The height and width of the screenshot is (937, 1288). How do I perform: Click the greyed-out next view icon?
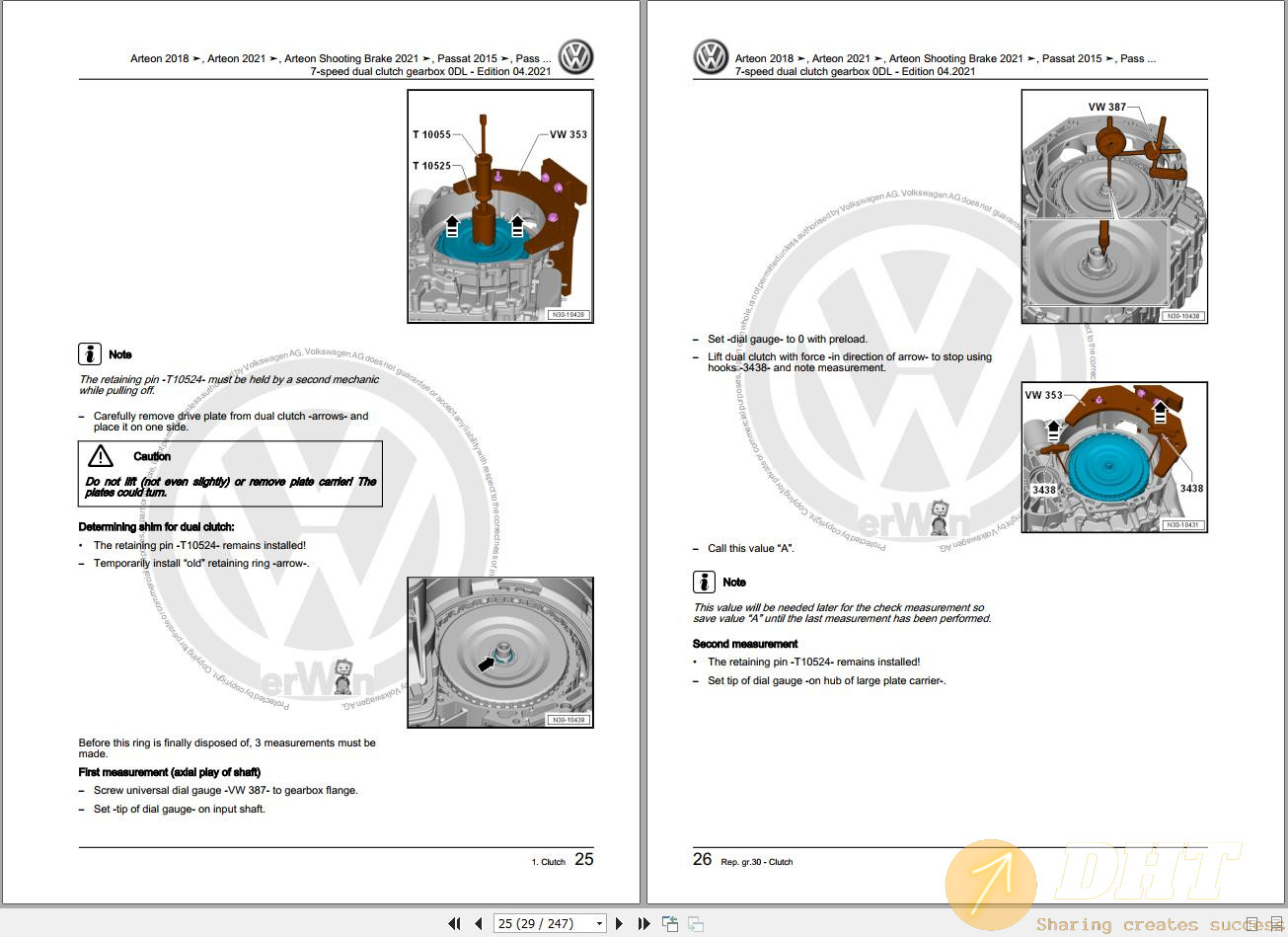point(696,923)
